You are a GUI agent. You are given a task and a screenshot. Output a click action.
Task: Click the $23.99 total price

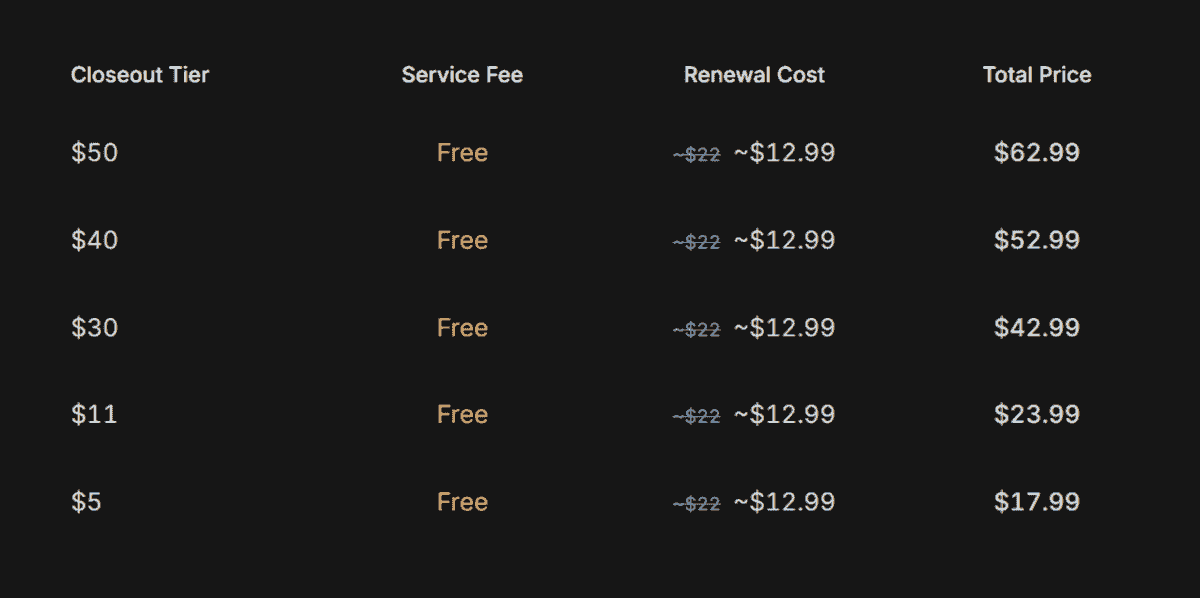point(1037,414)
